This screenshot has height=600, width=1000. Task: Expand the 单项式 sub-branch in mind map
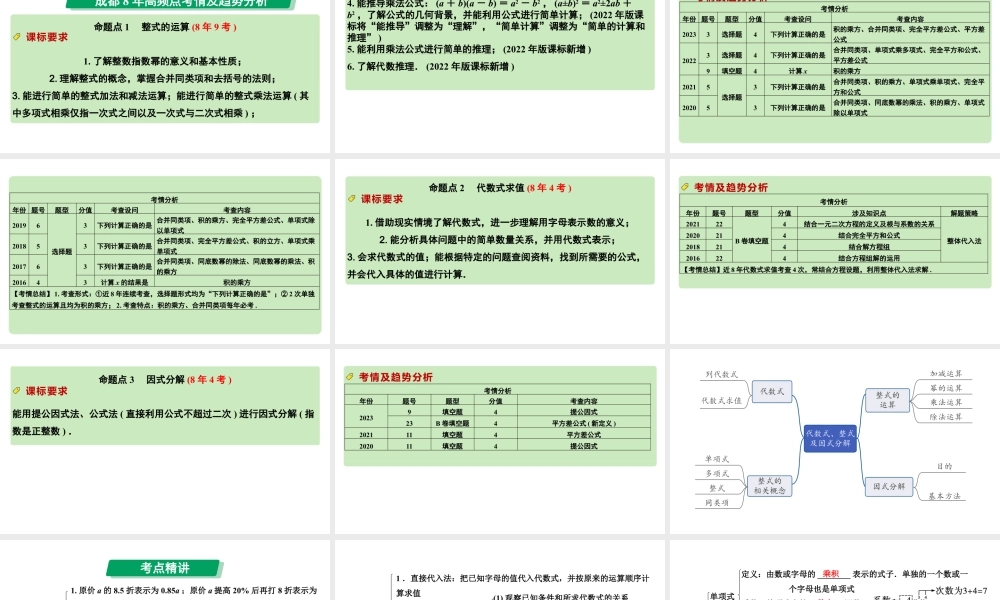716,458
